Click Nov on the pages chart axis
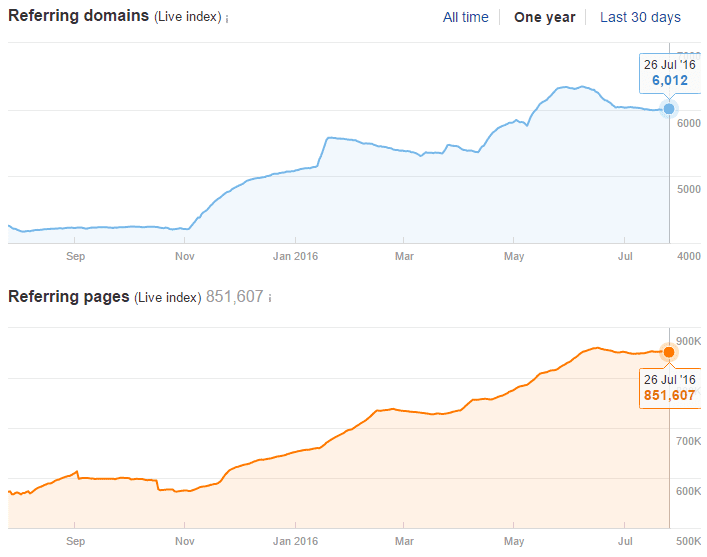 pos(185,541)
